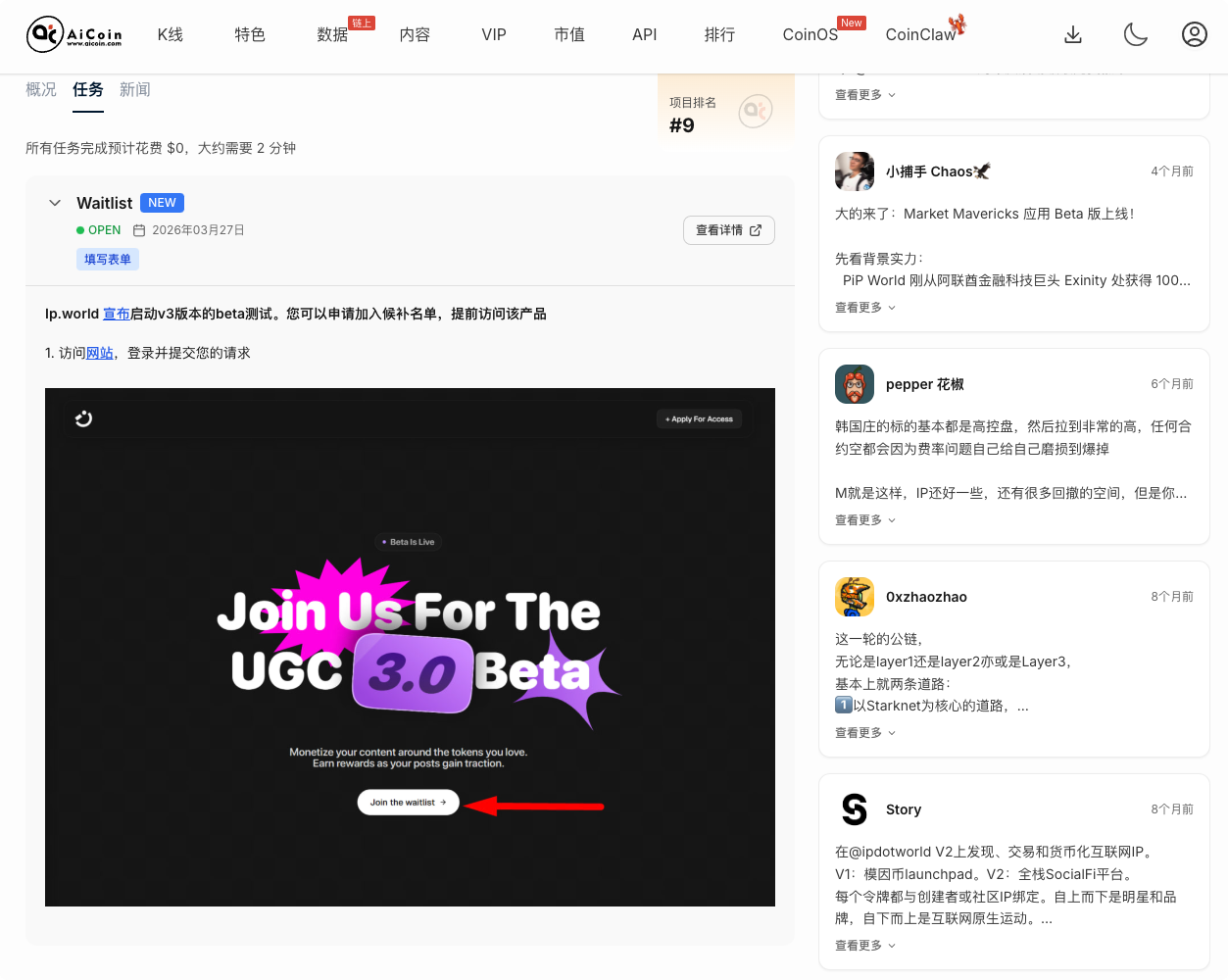The height and width of the screenshot is (980, 1228).
Task: Click the 填写表单 tag
Action: [x=107, y=258]
